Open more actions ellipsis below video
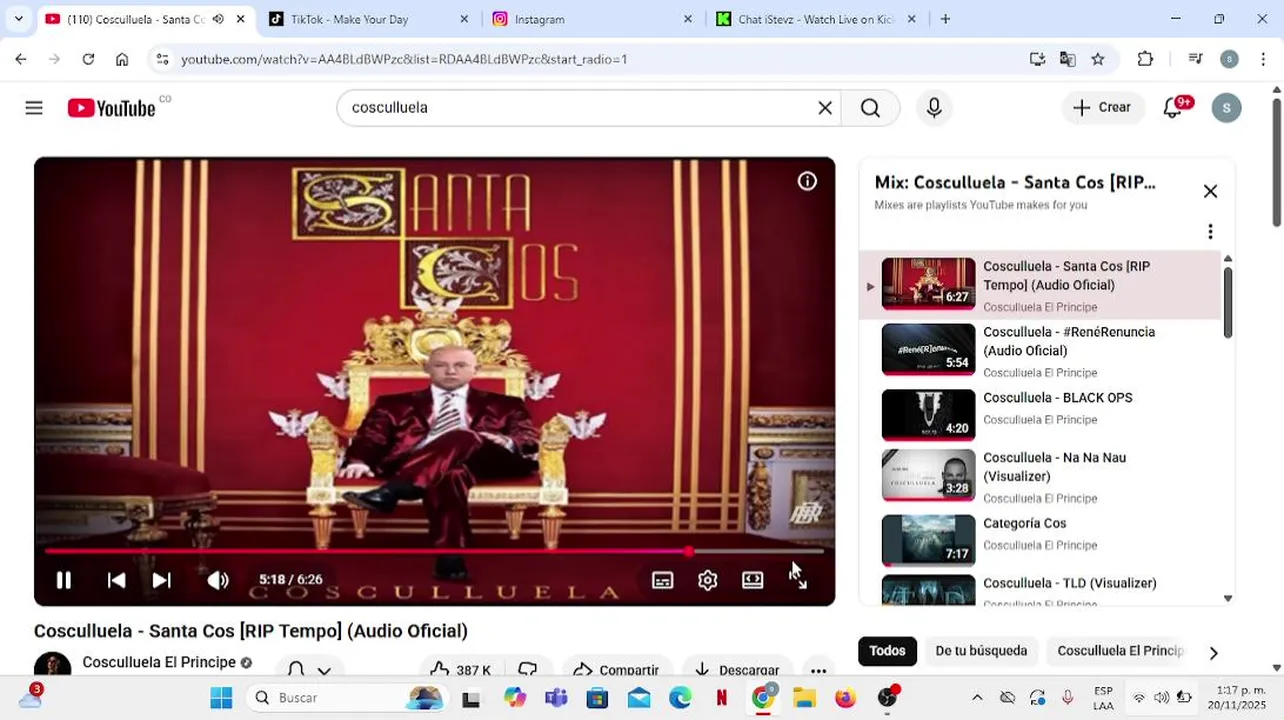 point(818,670)
